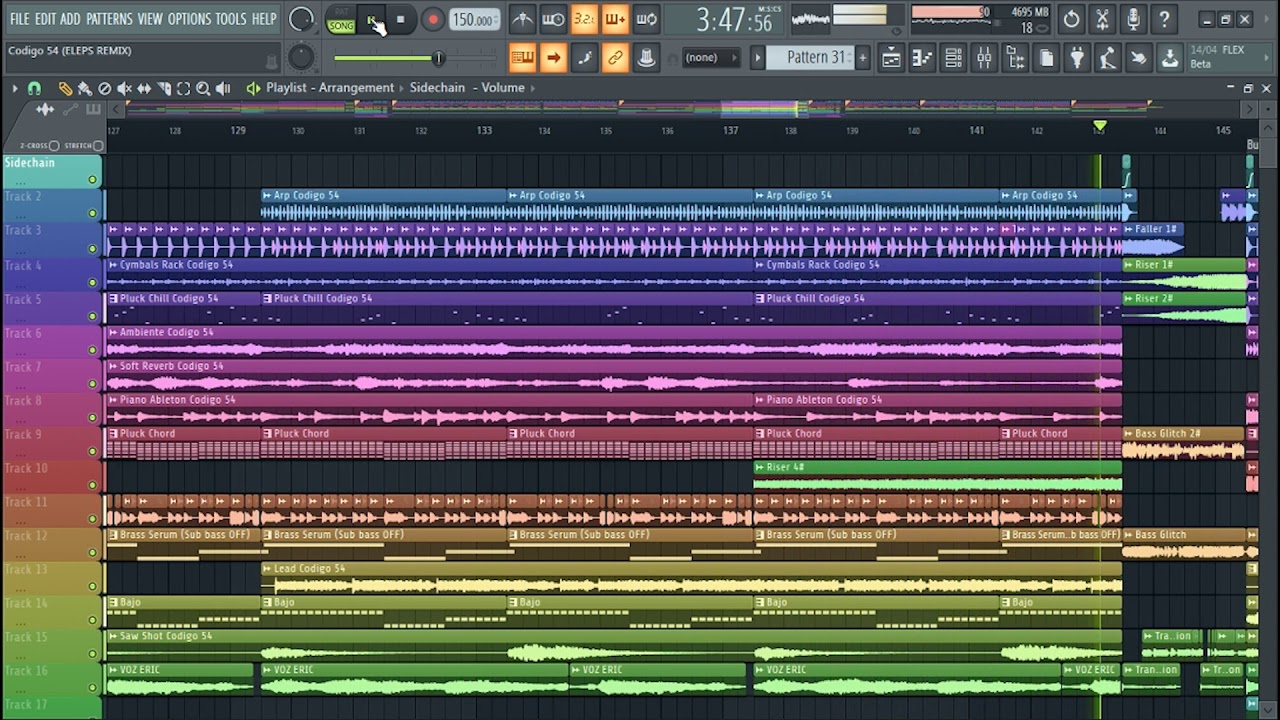Viewport: 1280px width, 720px height.
Task: Open the PATTERNS menu
Action: (x=109, y=19)
